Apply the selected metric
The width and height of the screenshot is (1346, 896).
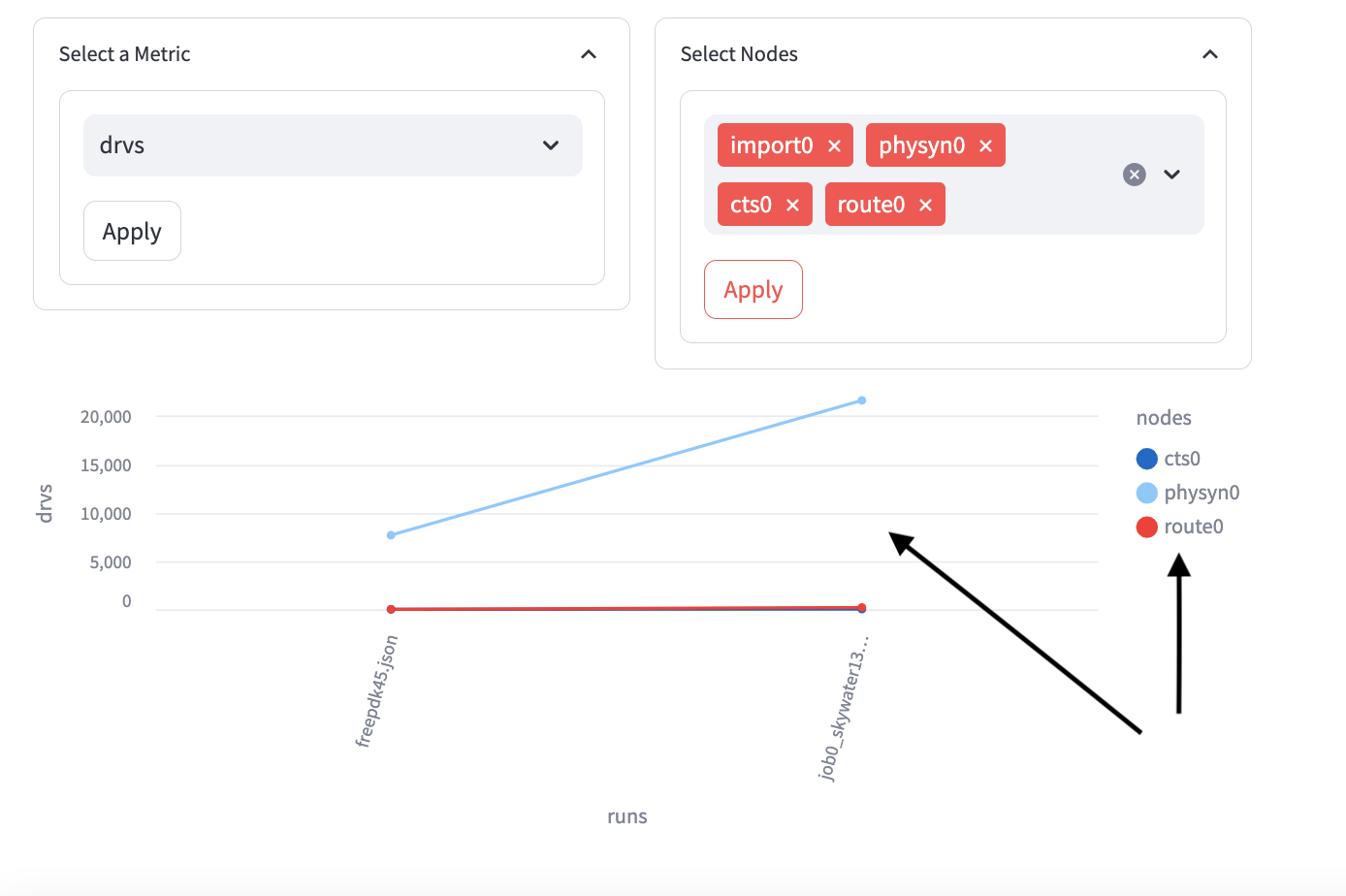pyautogui.click(x=132, y=231)
